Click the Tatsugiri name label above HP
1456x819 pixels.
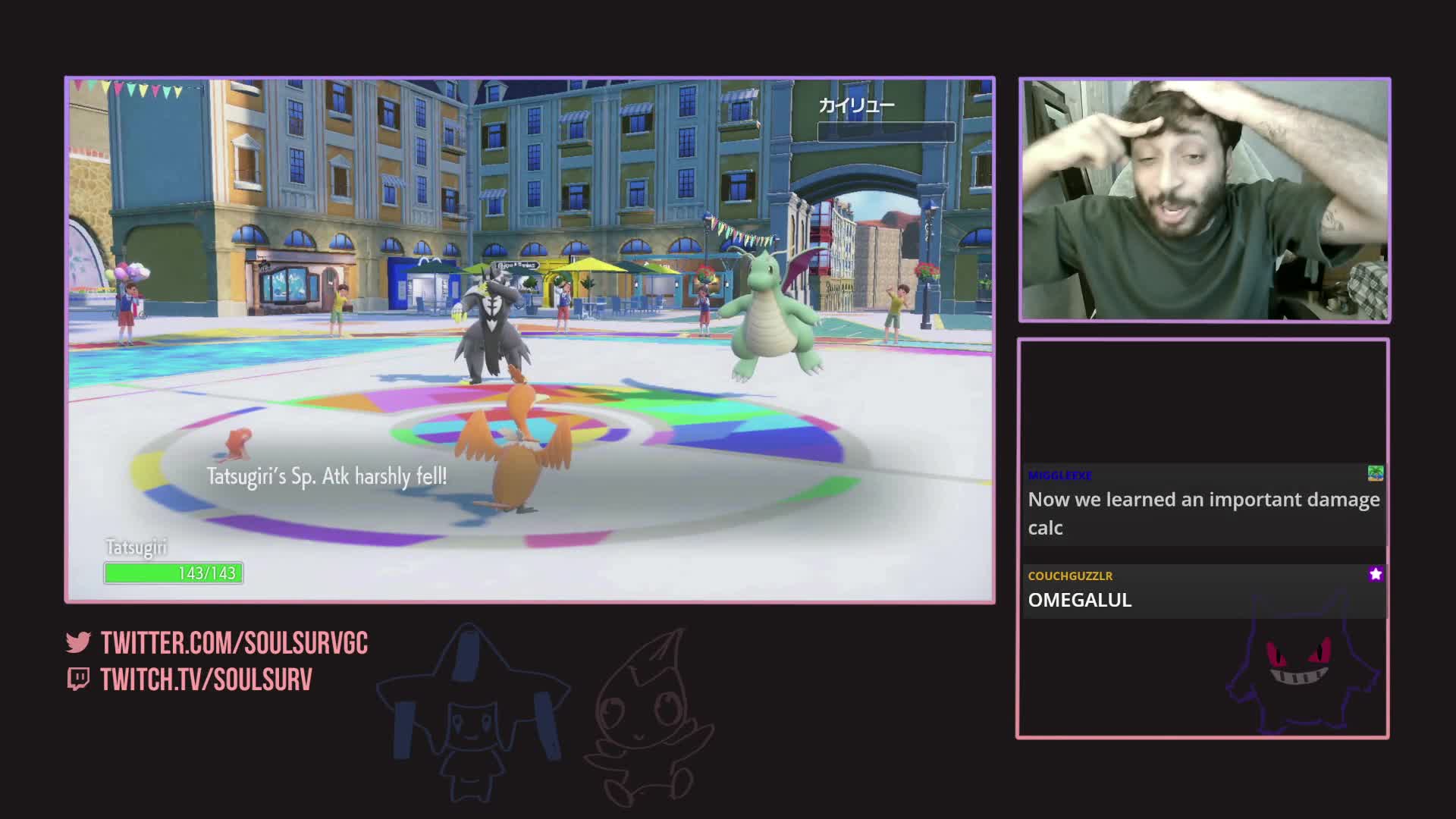coord(136,548)
